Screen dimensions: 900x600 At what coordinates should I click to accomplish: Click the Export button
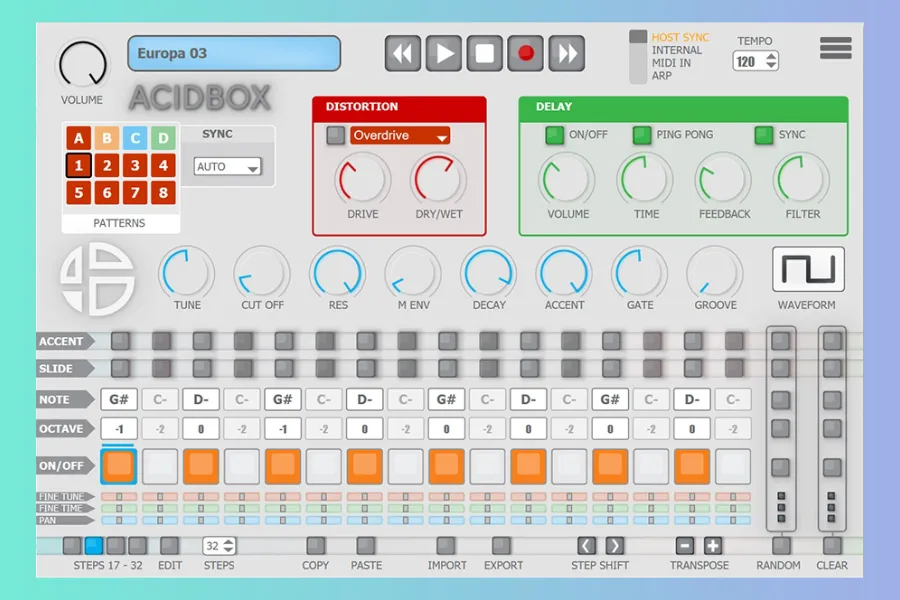pyautogui.click(x=502, y=546)
